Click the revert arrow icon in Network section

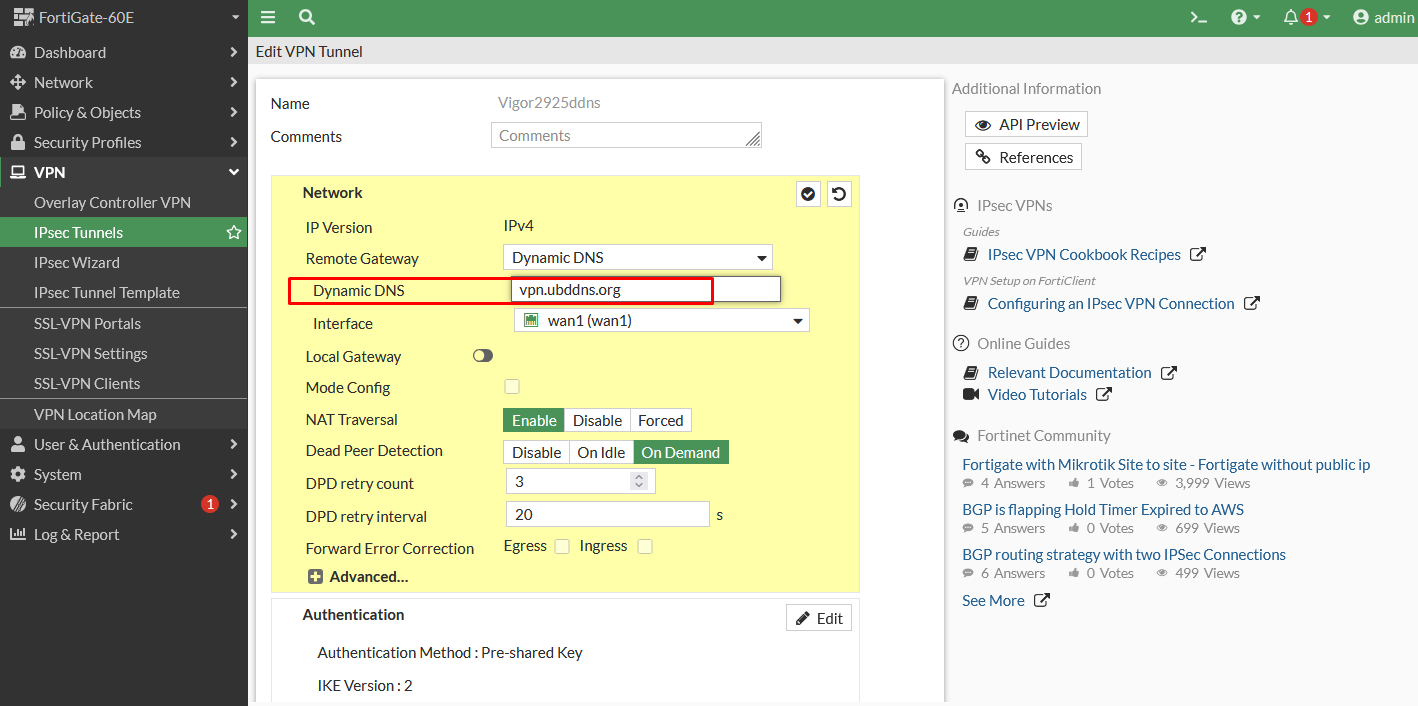[x=840, y=194]
